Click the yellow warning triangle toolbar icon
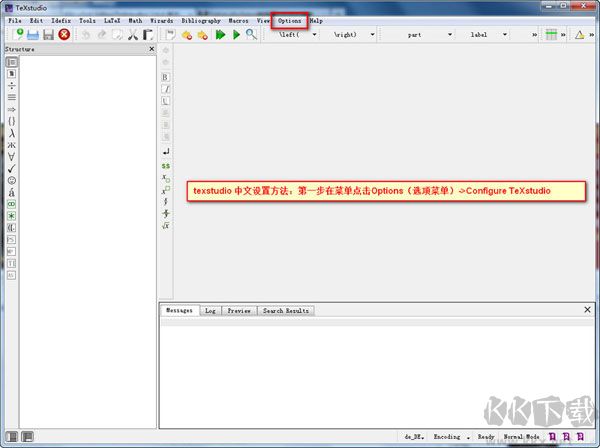 coord(580,35)
